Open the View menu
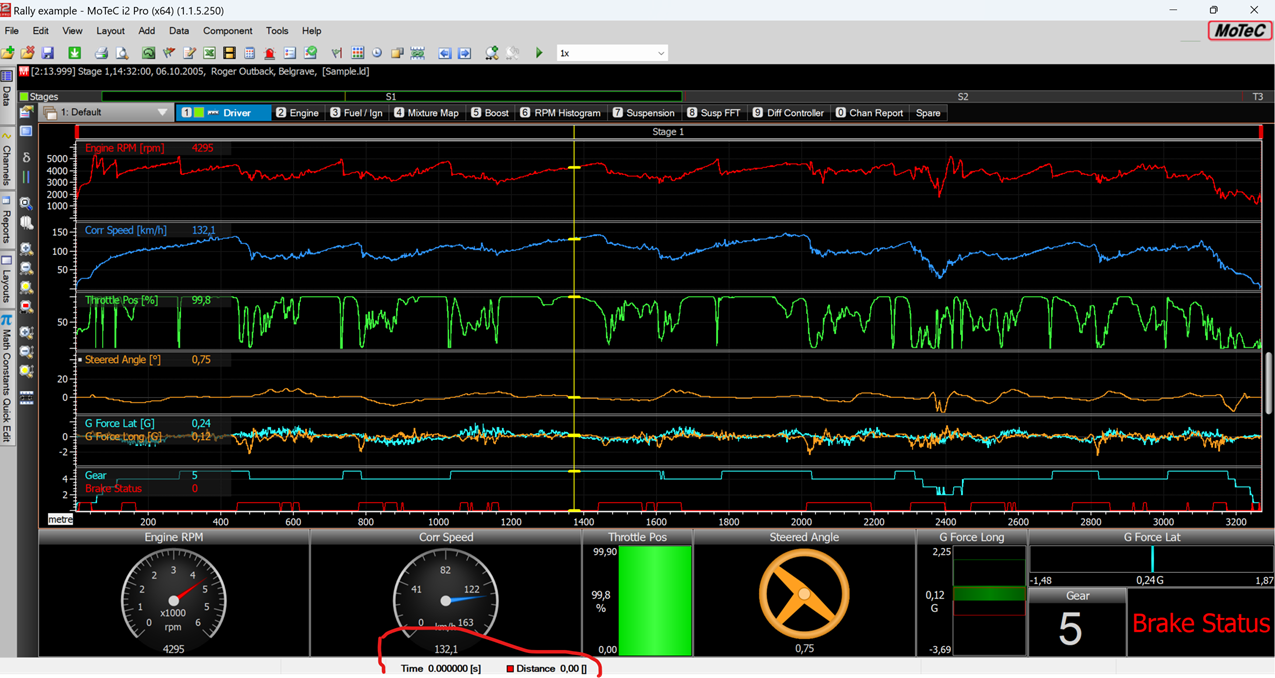The width and height of the screenshot is (1275, 678). tap(73, 31)
